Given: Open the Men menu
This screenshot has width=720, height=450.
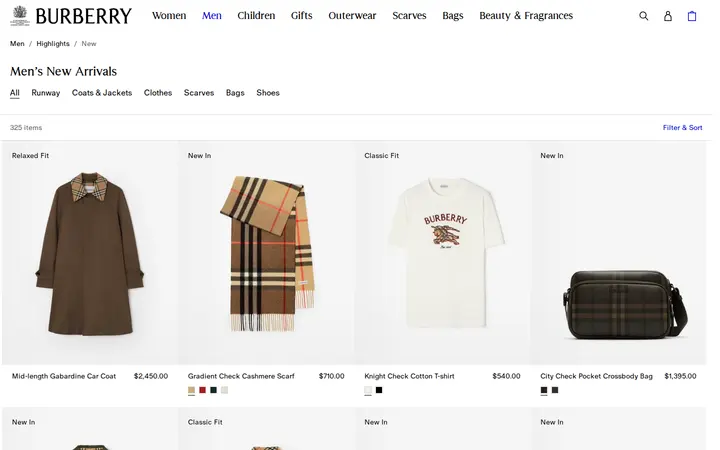Looking at the screenshot, I should [x=212, y=16].
